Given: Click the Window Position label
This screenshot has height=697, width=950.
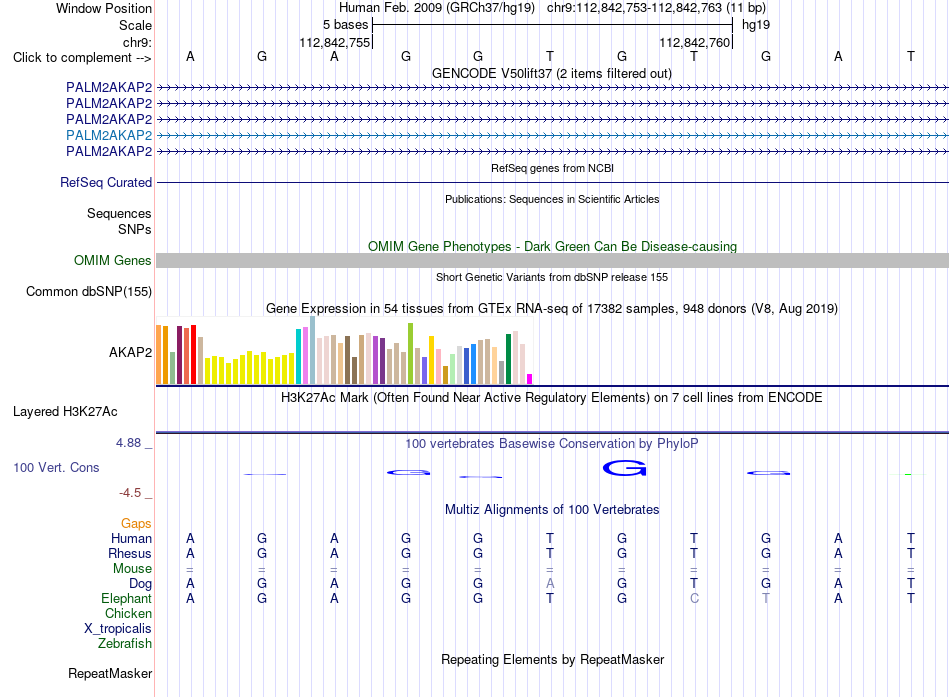Looking at the screenshot, I should point(104,8).
